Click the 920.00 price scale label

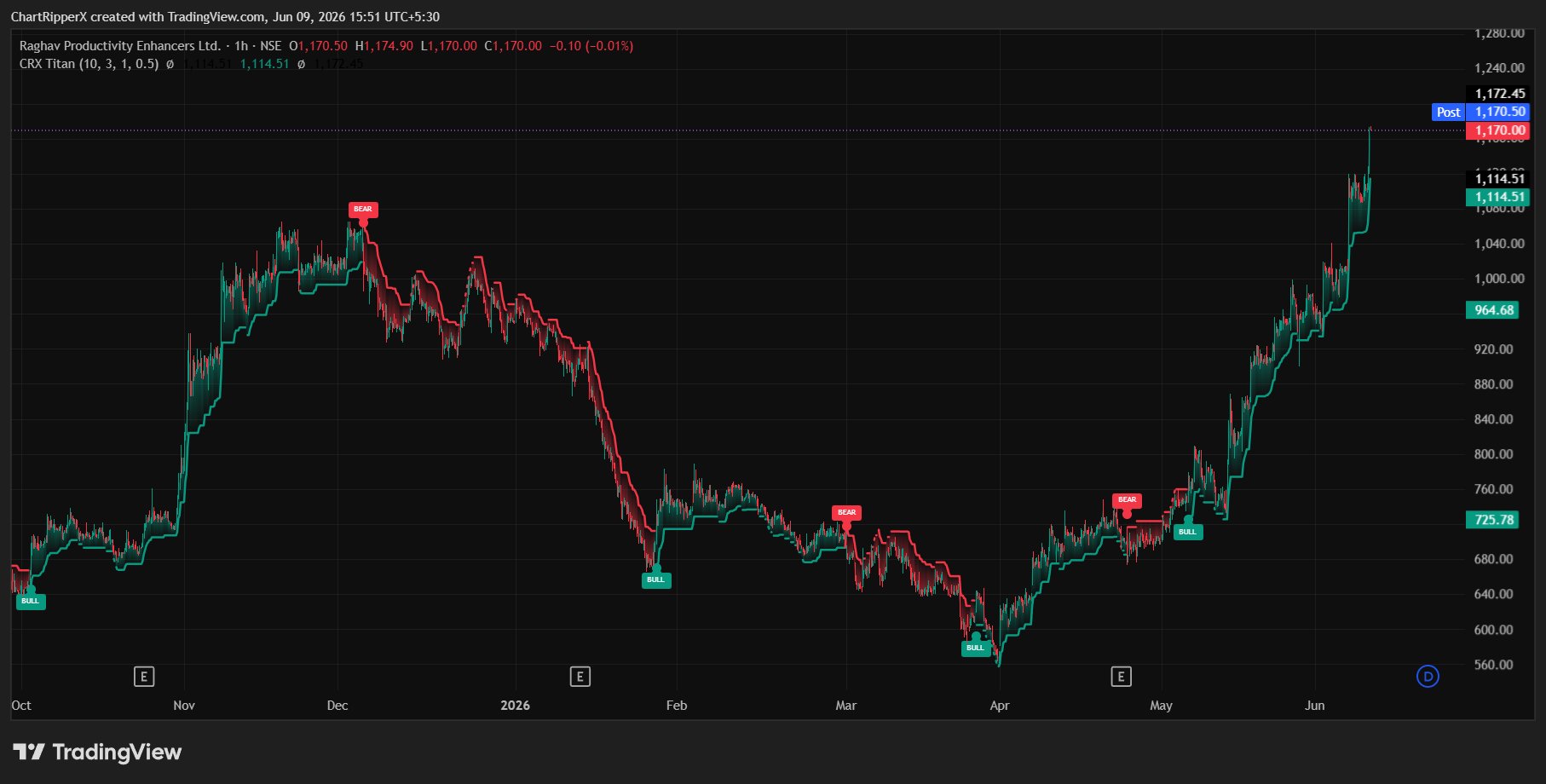click(x=1493, y=349)
